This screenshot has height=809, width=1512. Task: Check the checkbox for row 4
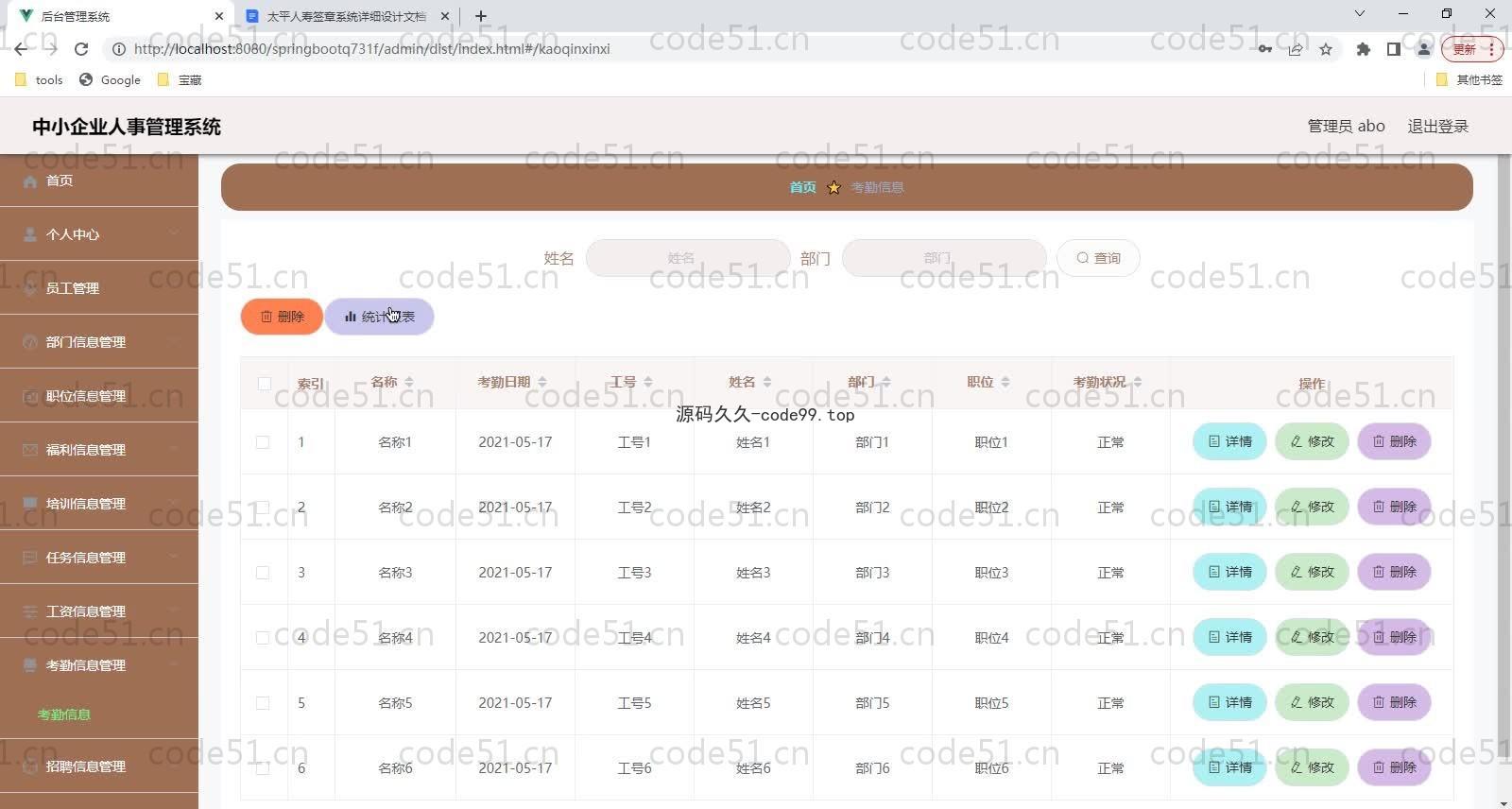tap(263, 638)
